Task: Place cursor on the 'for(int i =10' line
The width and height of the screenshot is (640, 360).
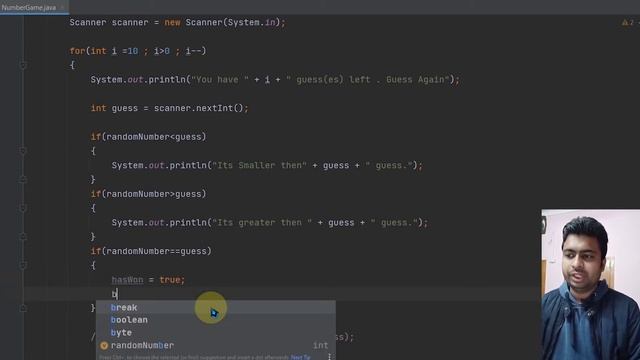Action: coord(138,51)
